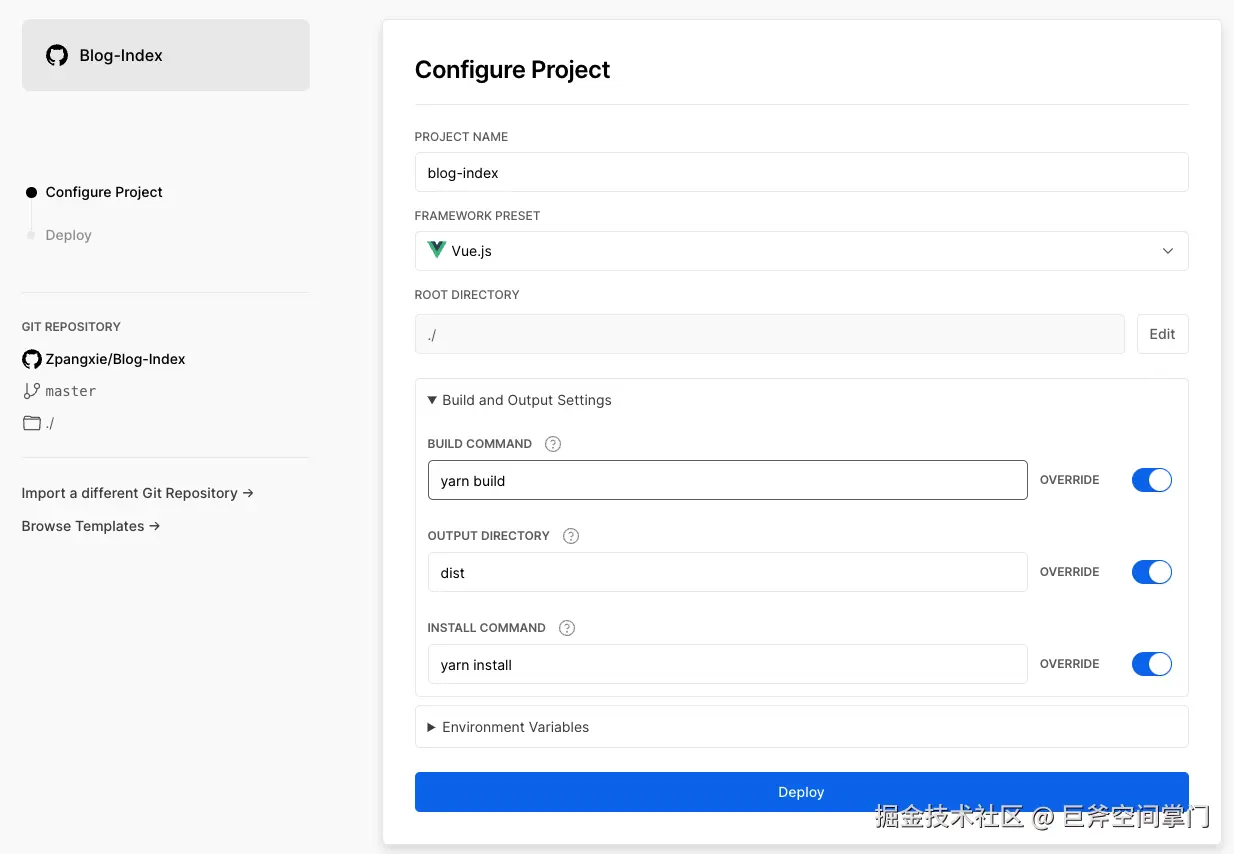Select the Deploy step in sidebar
Screen dimensions: 1234x854
point(68,235)
